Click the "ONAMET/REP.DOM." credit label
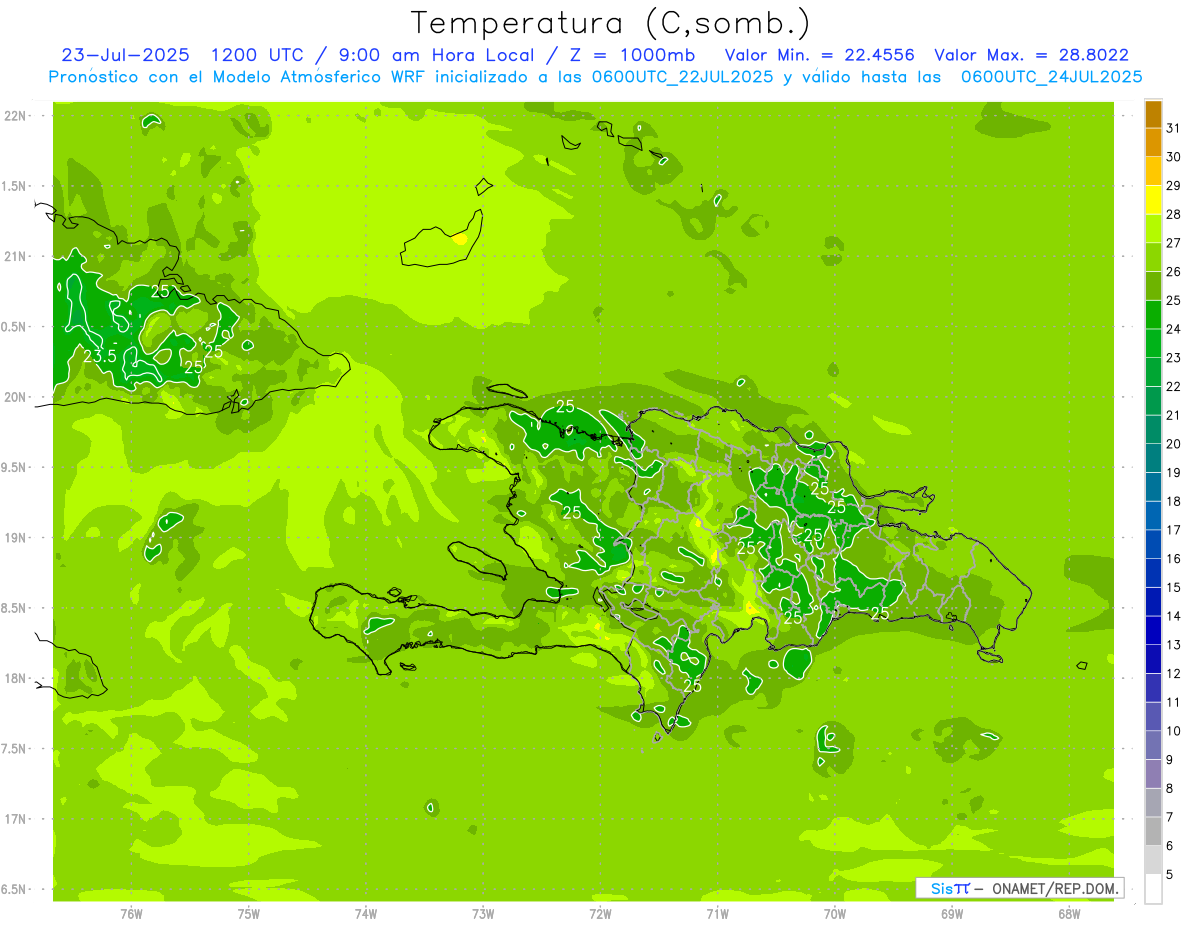Image resolution: width=1200 pixels, height=927 pixels. point(1056,888)
